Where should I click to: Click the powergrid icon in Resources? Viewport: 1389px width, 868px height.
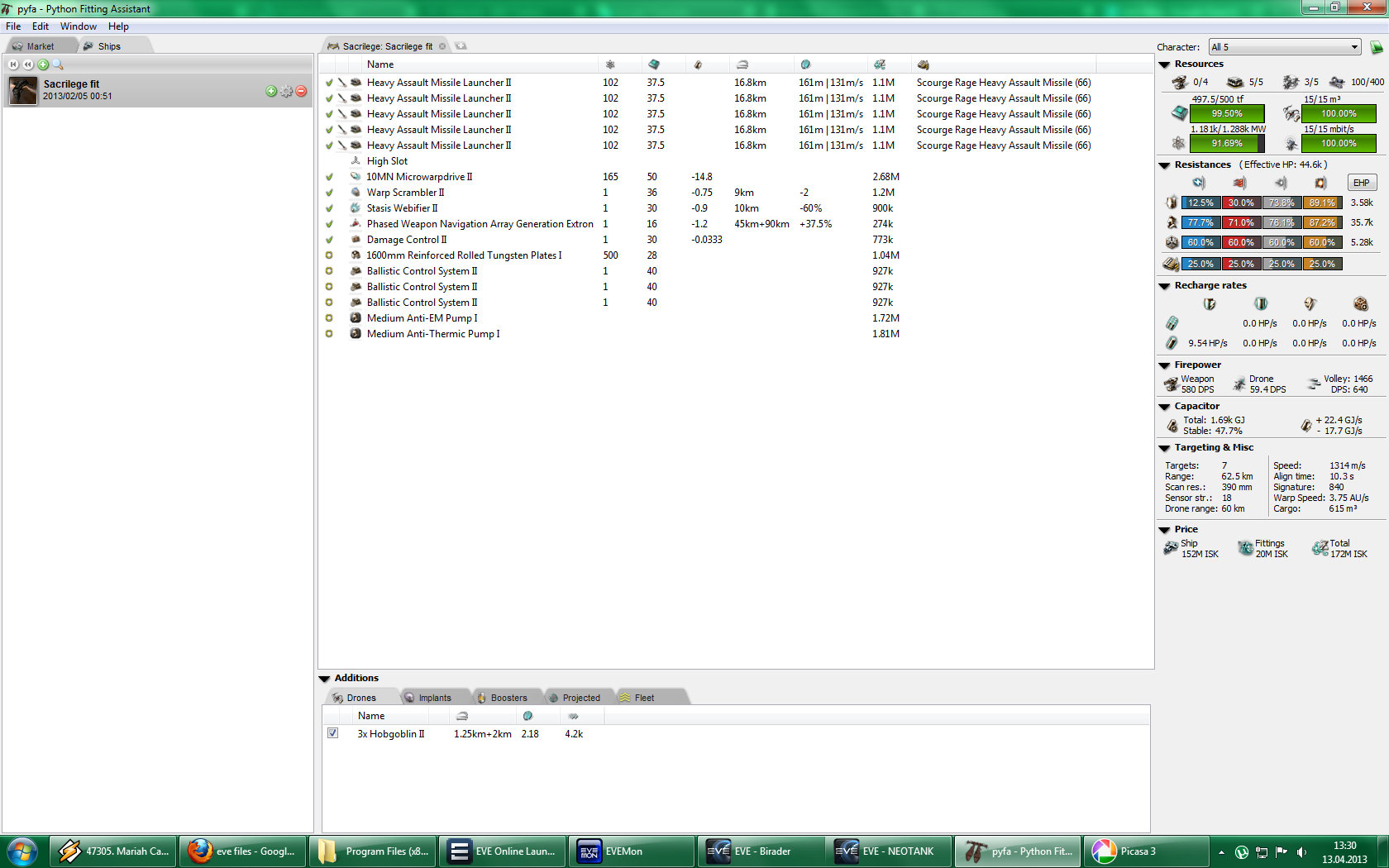[x=1179, y=143]
